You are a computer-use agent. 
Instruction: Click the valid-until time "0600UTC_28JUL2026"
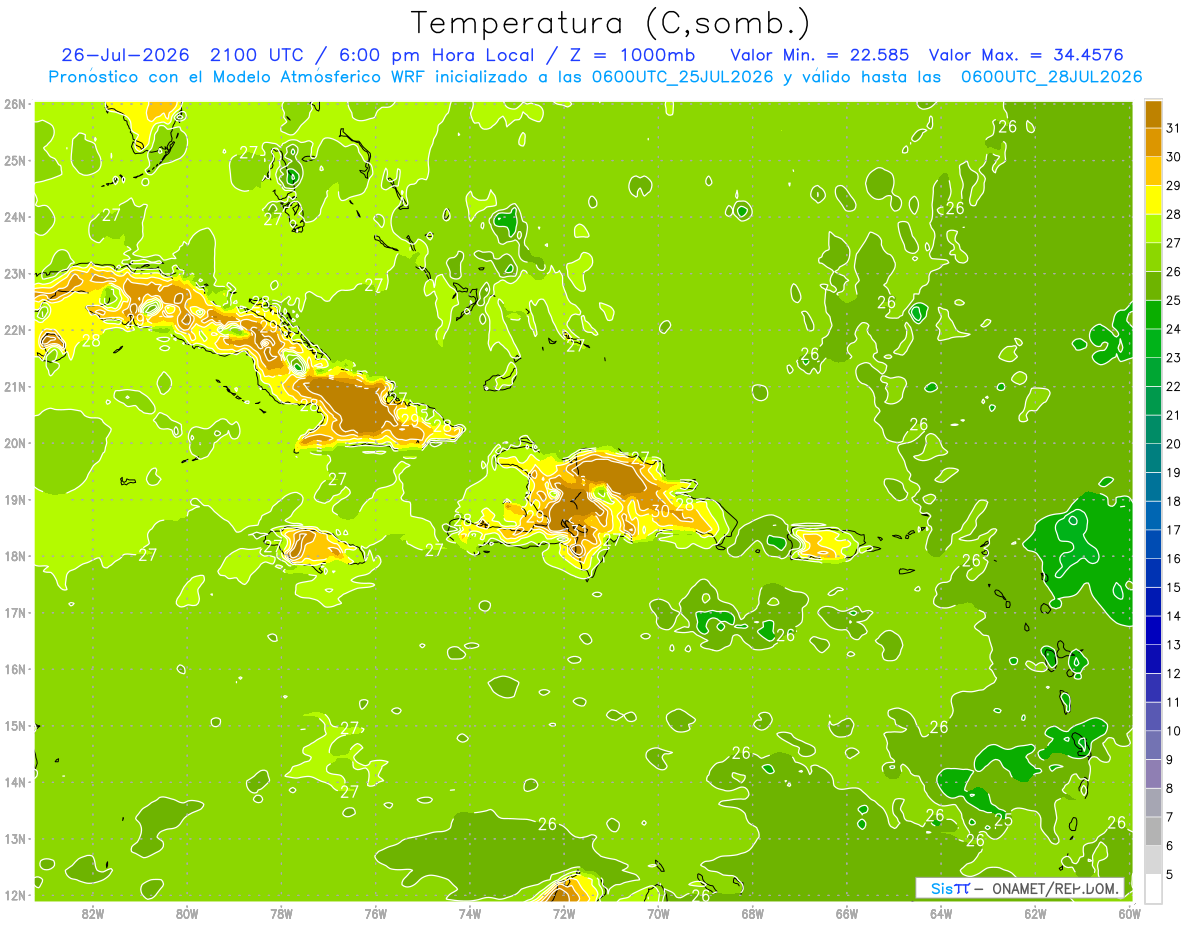tap(1051, 77)
